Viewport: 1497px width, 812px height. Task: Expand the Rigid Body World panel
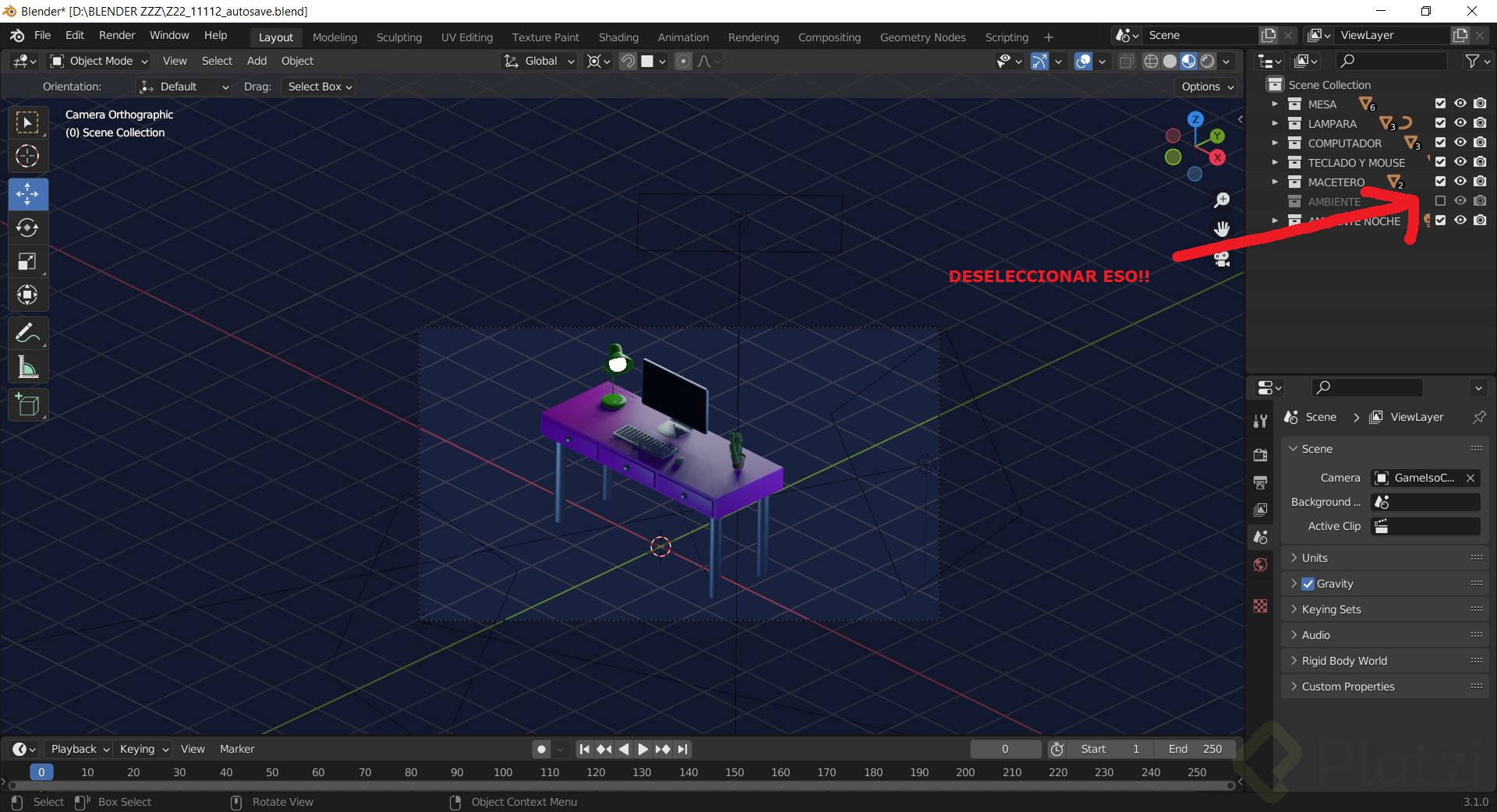tap(1344, 661)
